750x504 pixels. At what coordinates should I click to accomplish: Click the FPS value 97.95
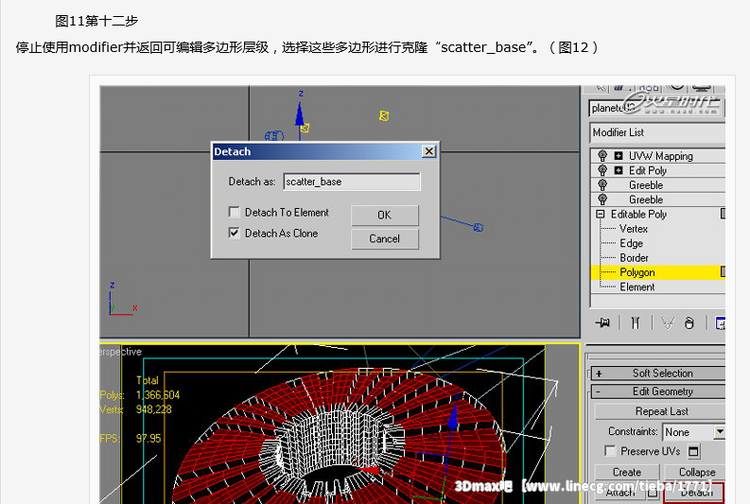click(148, 438)
